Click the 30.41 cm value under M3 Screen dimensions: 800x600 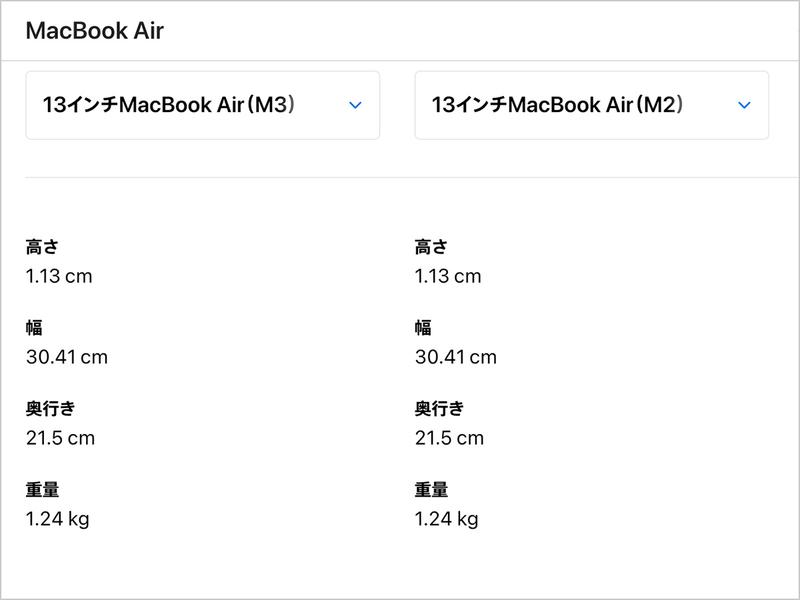click(x=67, y=357)
